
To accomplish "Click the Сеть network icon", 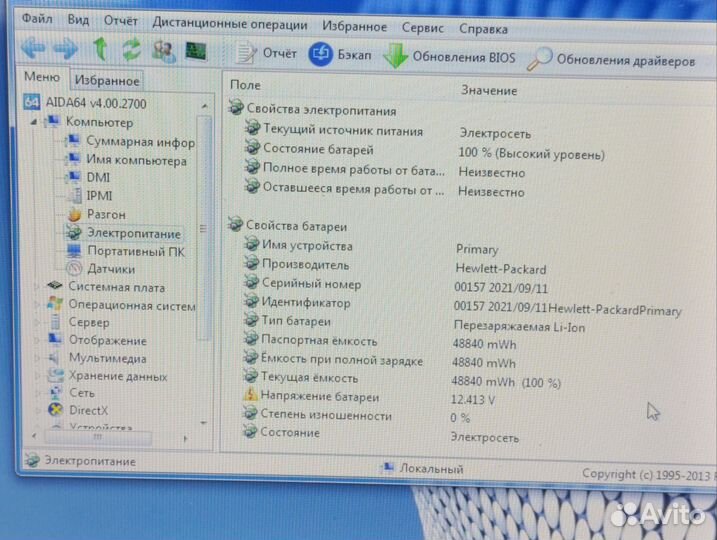I will [55, 392].
